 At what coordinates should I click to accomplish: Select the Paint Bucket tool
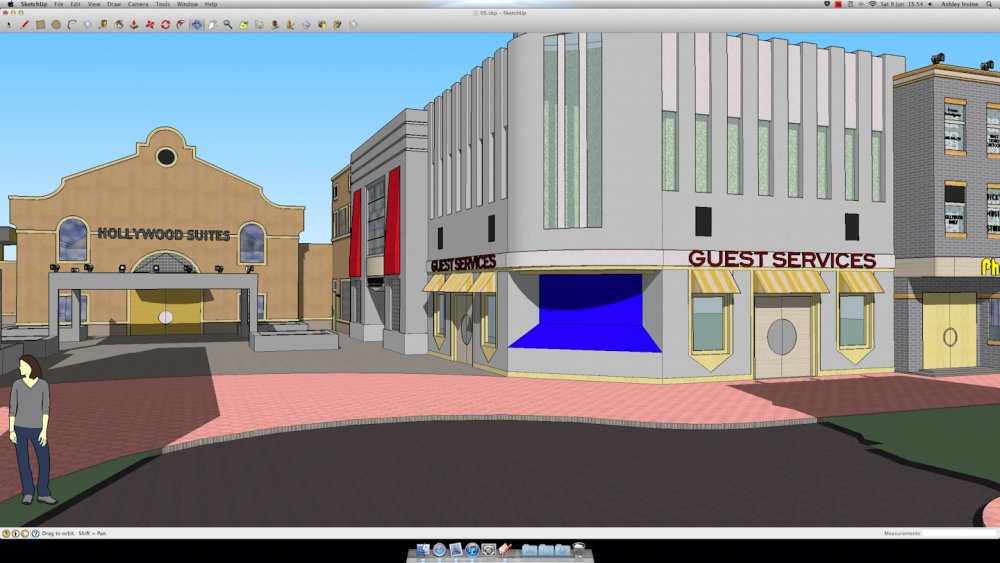pos(119,25)
